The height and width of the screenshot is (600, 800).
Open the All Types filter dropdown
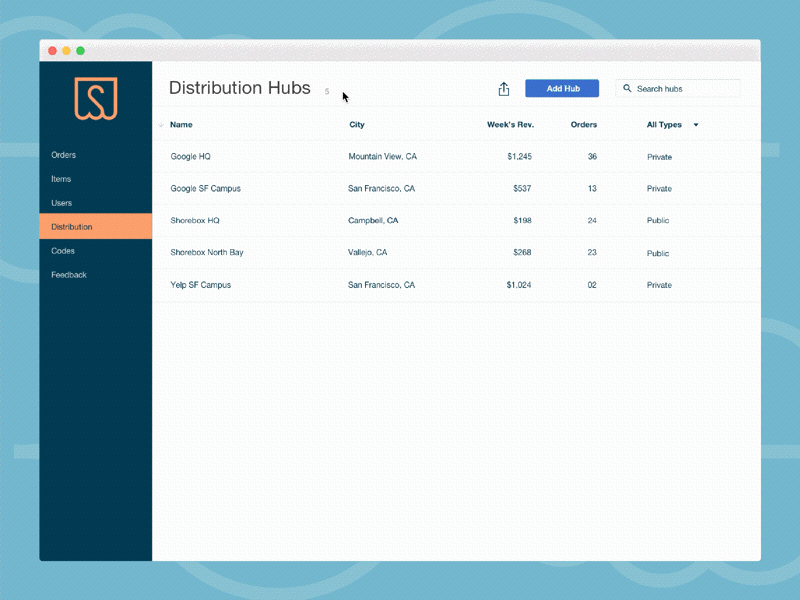[672, 124]
